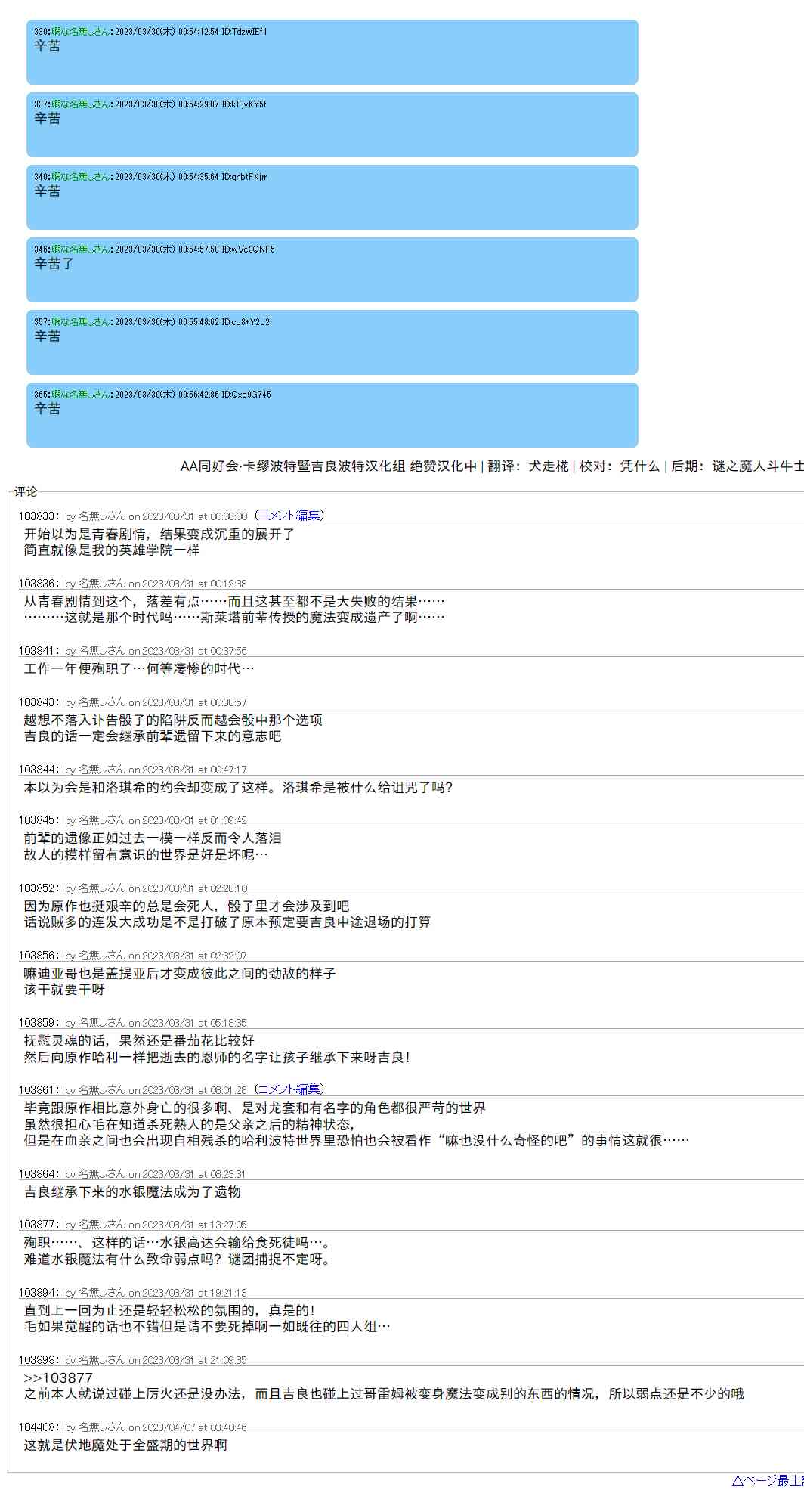
Task: Click the コメント編集 link on comment 103833
Action: 289,516
